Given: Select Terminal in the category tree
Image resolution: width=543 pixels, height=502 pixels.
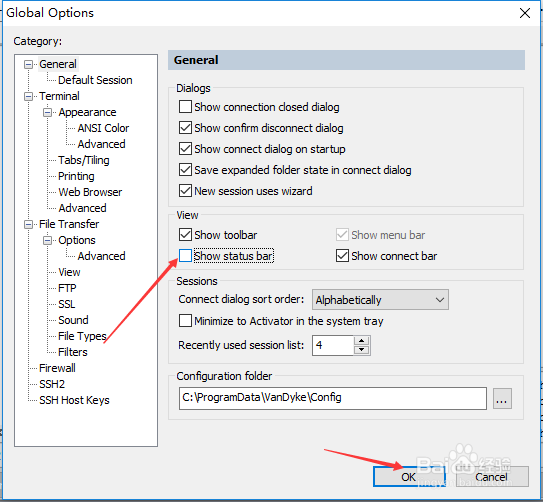Looking at the screenshot, I should tap(59, 96).
